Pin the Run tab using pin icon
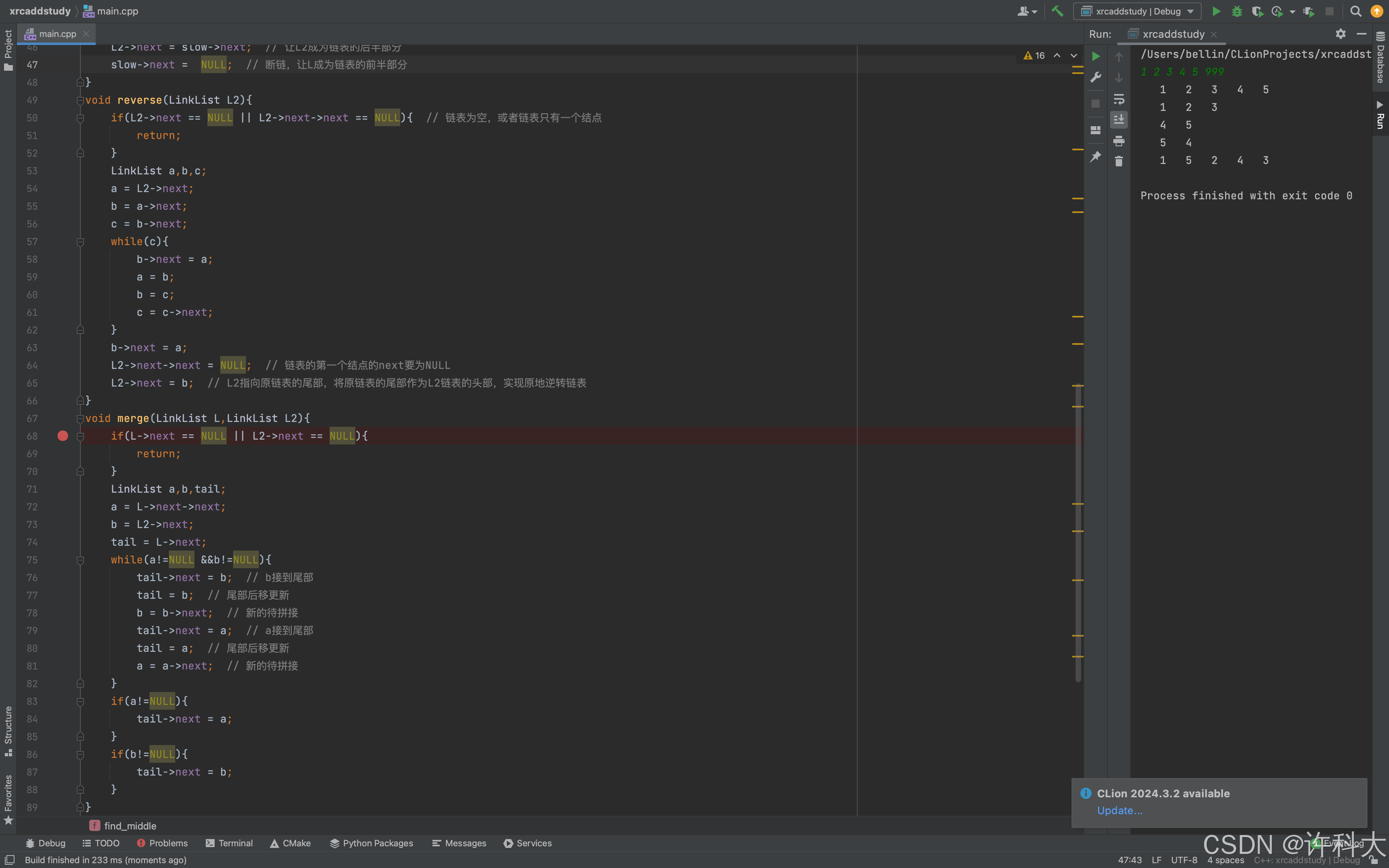 [x=1096, y=156]
